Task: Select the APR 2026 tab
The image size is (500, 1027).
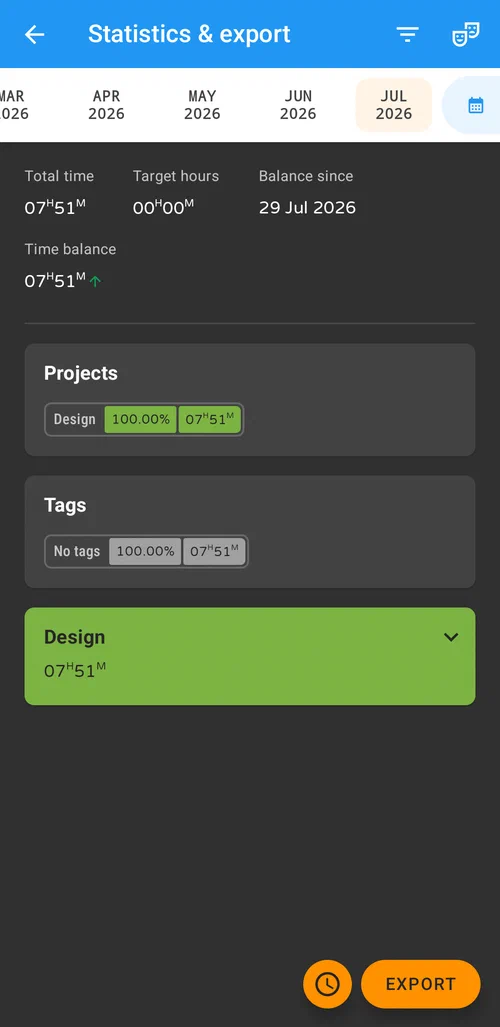Action: [x=106, y=105]
